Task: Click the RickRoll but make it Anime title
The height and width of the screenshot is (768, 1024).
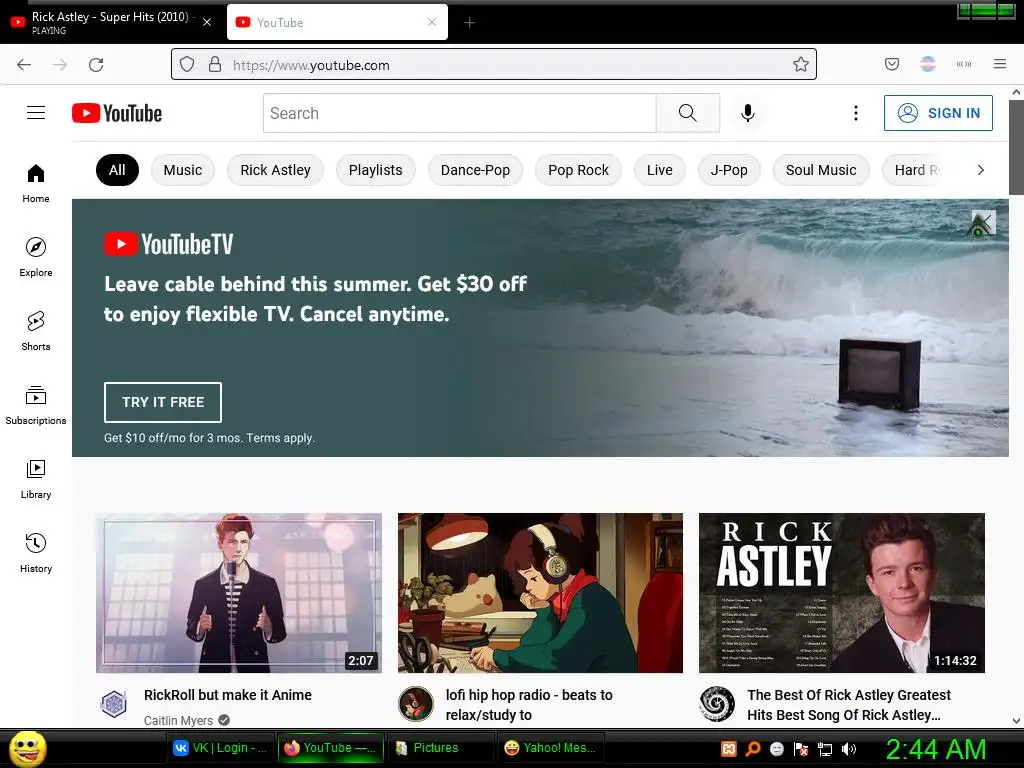Action: [x=228, y=695]
